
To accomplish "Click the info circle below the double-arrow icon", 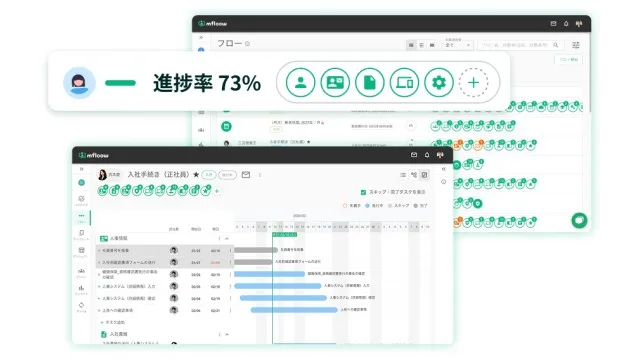I will pyautogui.click(x=444, y=182).
